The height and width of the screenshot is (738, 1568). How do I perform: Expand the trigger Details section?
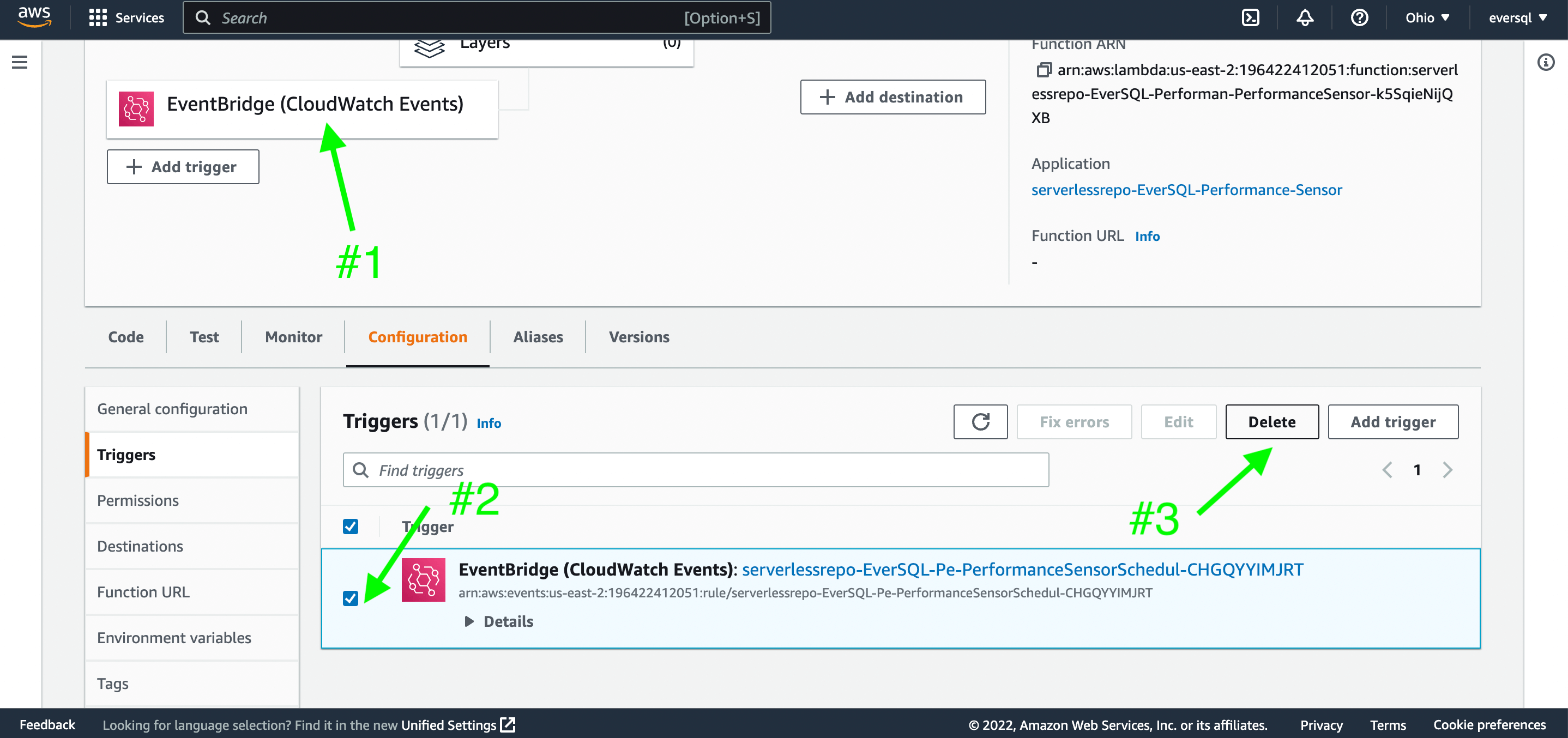[x=498, y=621]
